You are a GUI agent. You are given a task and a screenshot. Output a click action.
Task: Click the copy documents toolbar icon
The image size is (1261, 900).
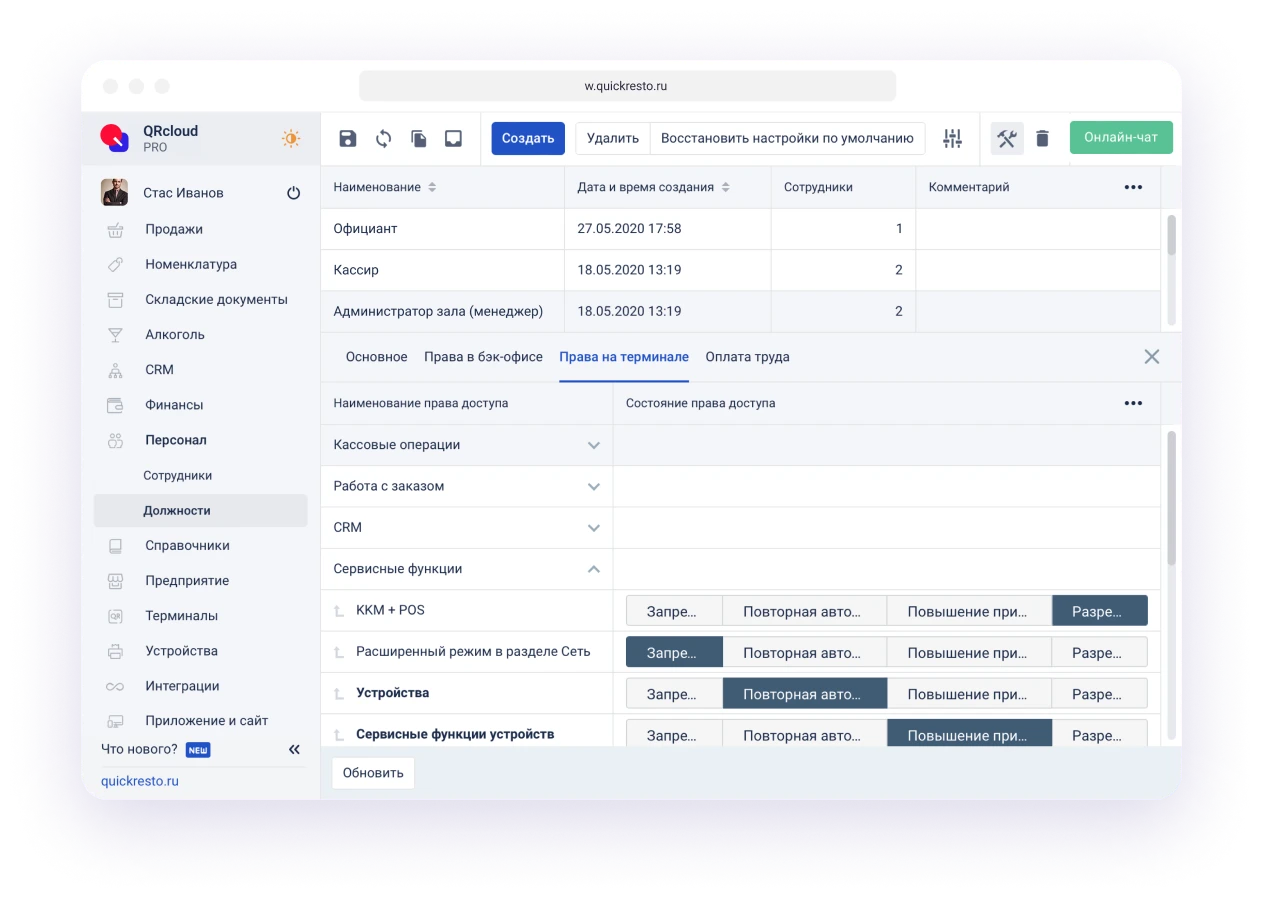pos(419,138)
